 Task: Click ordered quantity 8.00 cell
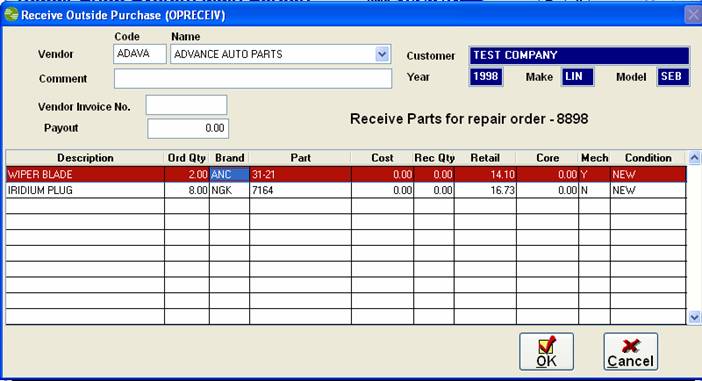(x=187, y=190)
